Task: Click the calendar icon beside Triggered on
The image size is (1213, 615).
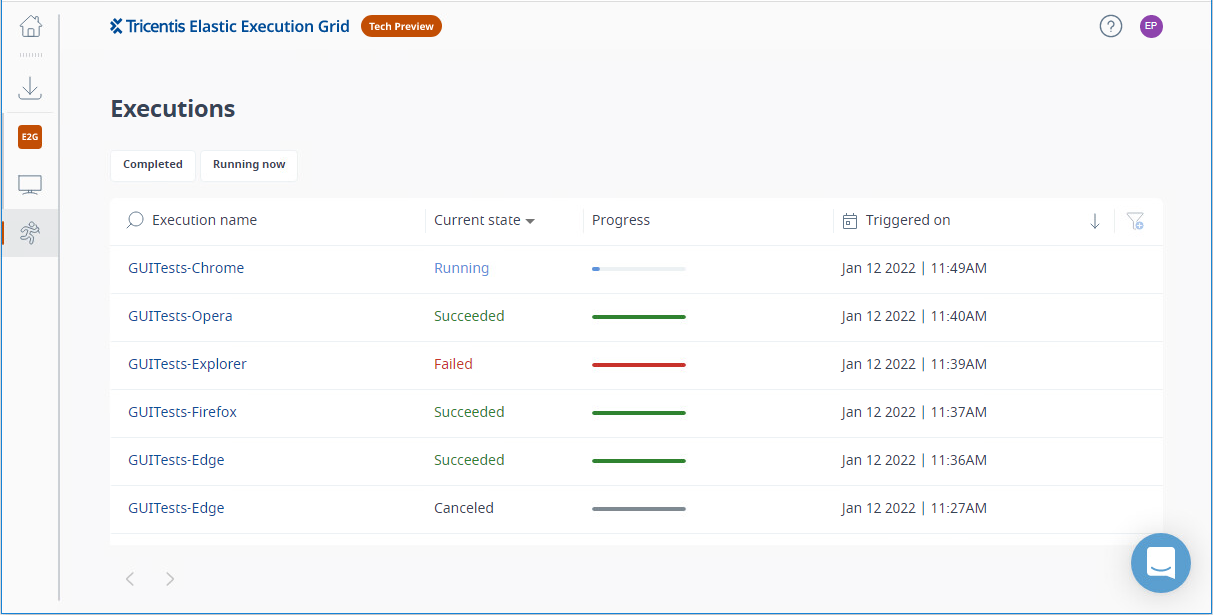Action: pos(850,221)
